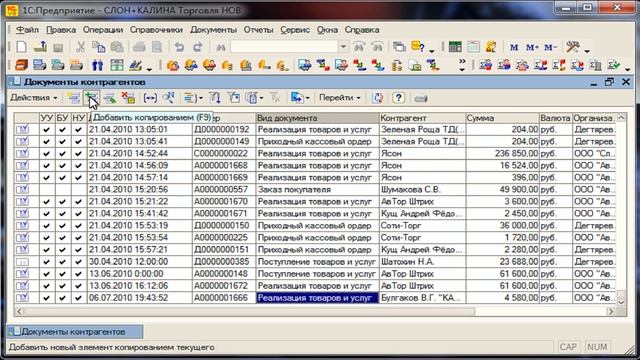Viewport: 640px width, 360px height.
Task: Open the dropdown arrow beside the help bubble icon
Action: pyautogui.click(x=432, y=51)
